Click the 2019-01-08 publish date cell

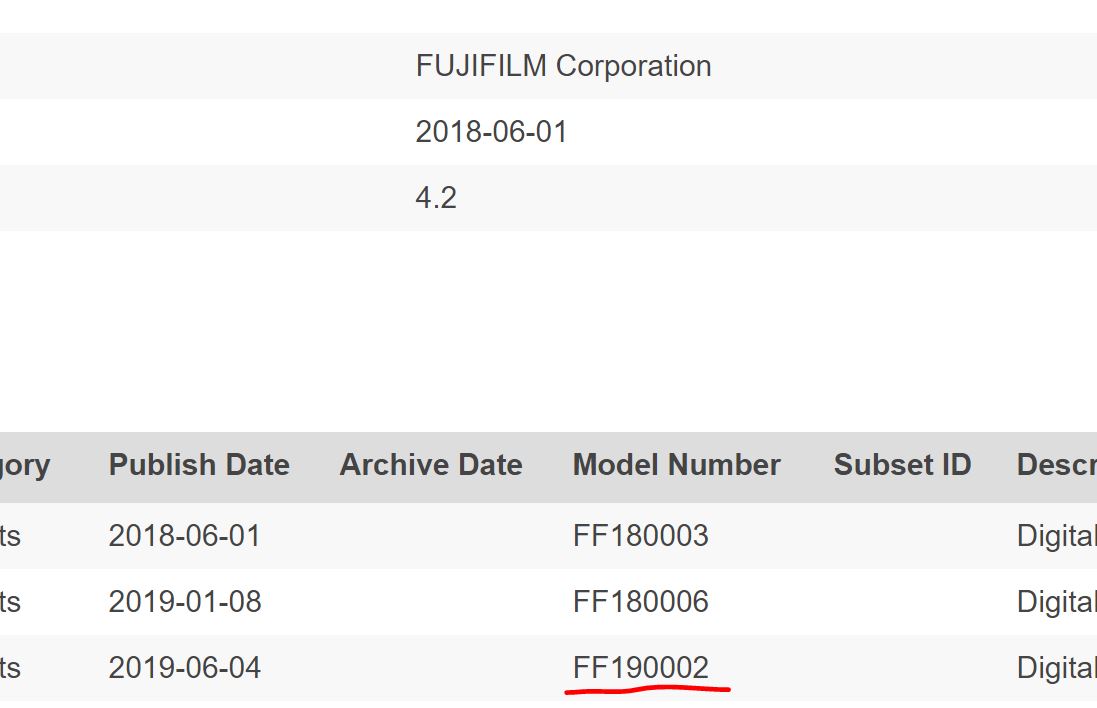pyautogui.click(x=184, y=602)
